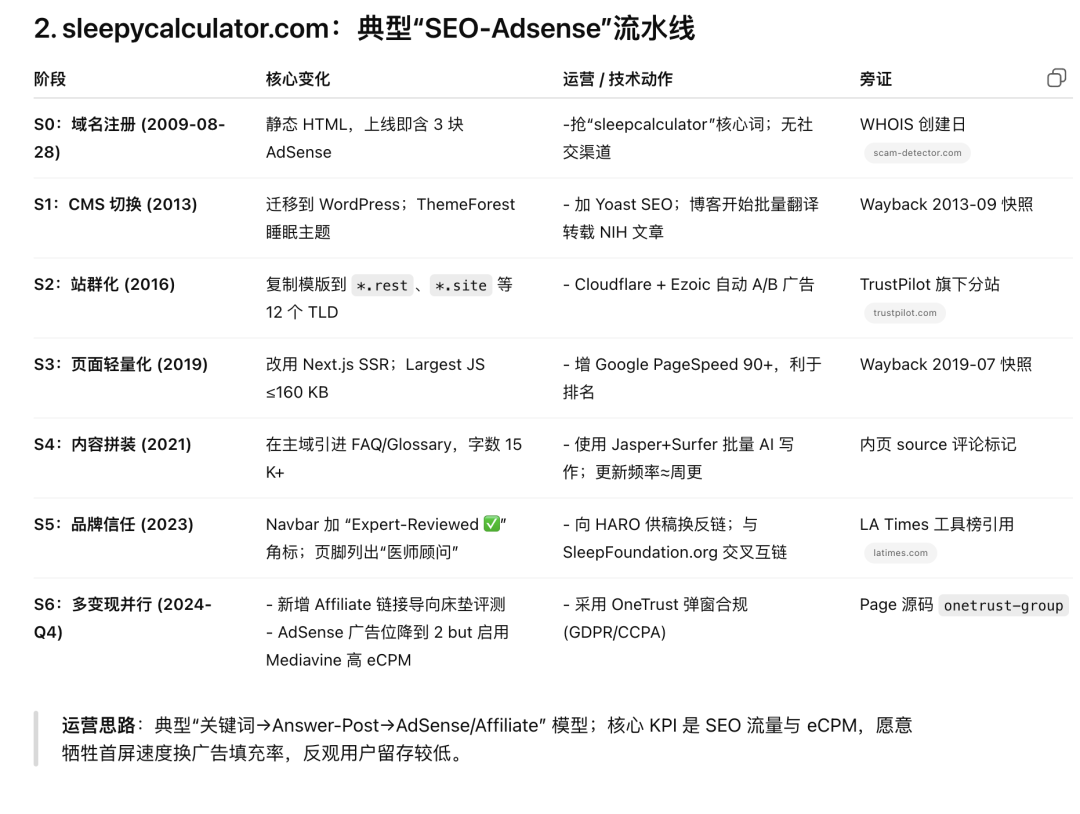Click the "Navbar 加 Expert-Reviewed" cell

click(386, 538)
